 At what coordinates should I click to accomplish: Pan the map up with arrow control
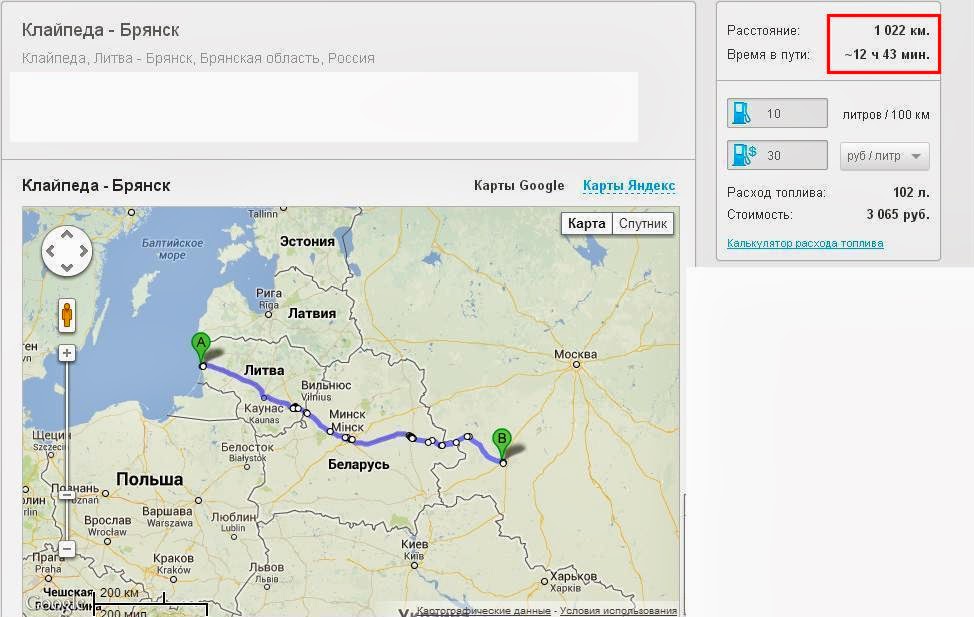67,235
